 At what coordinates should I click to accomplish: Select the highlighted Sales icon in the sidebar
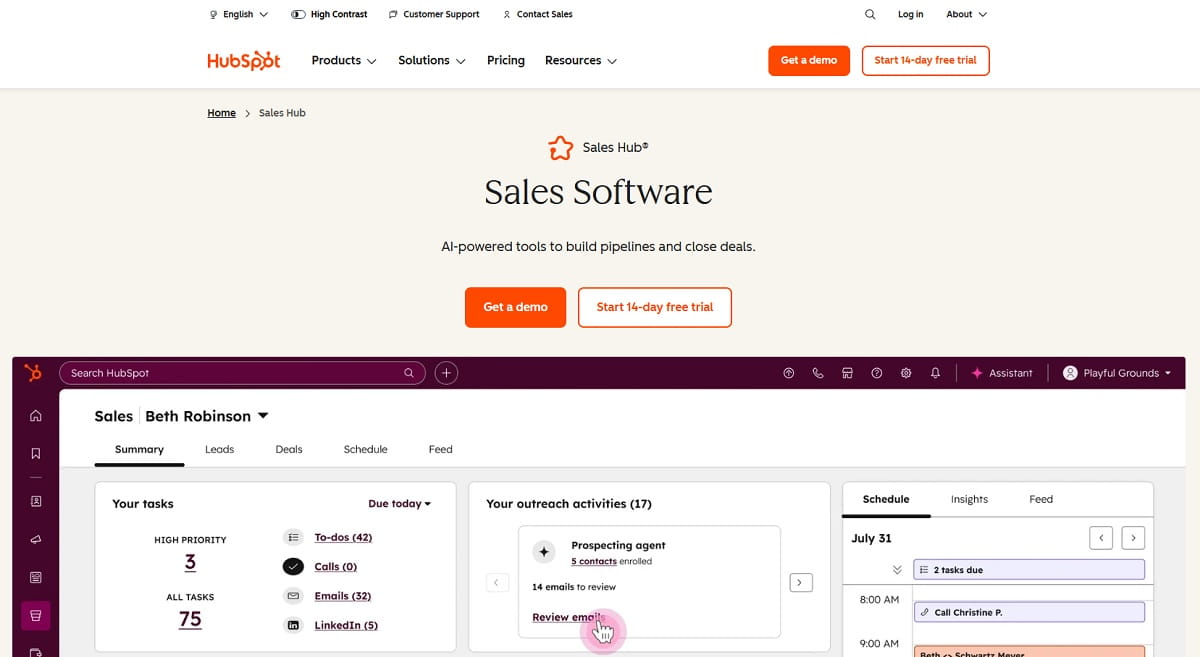click(x=36, y=615)
